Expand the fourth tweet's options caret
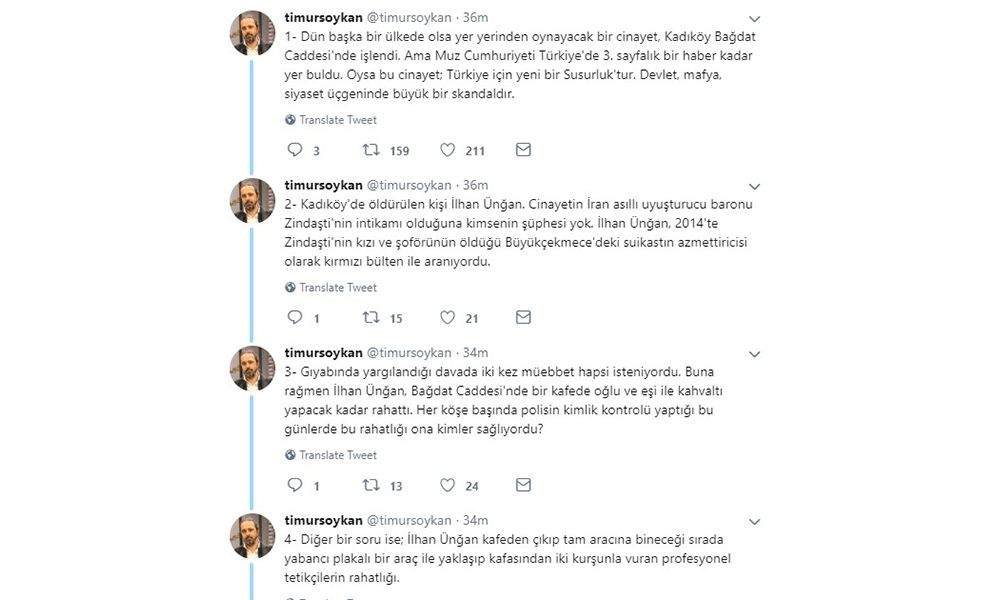Screen dimensions: 1000x600 tap(754, 522)
